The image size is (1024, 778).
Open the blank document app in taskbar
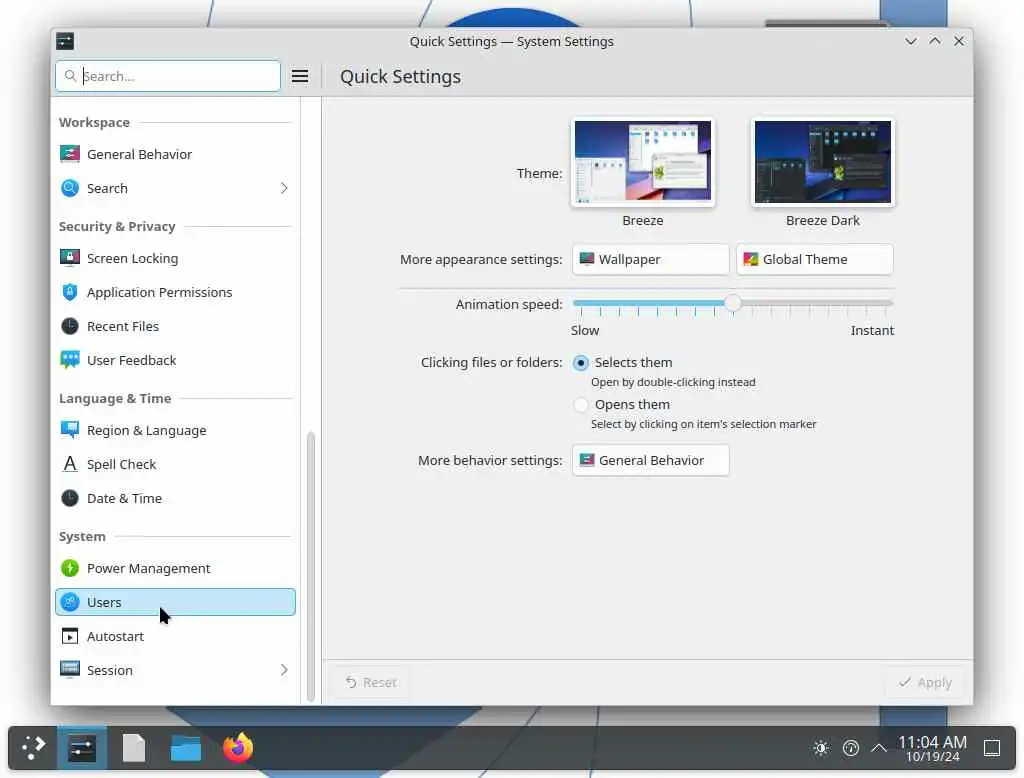(x=134, y=748)
